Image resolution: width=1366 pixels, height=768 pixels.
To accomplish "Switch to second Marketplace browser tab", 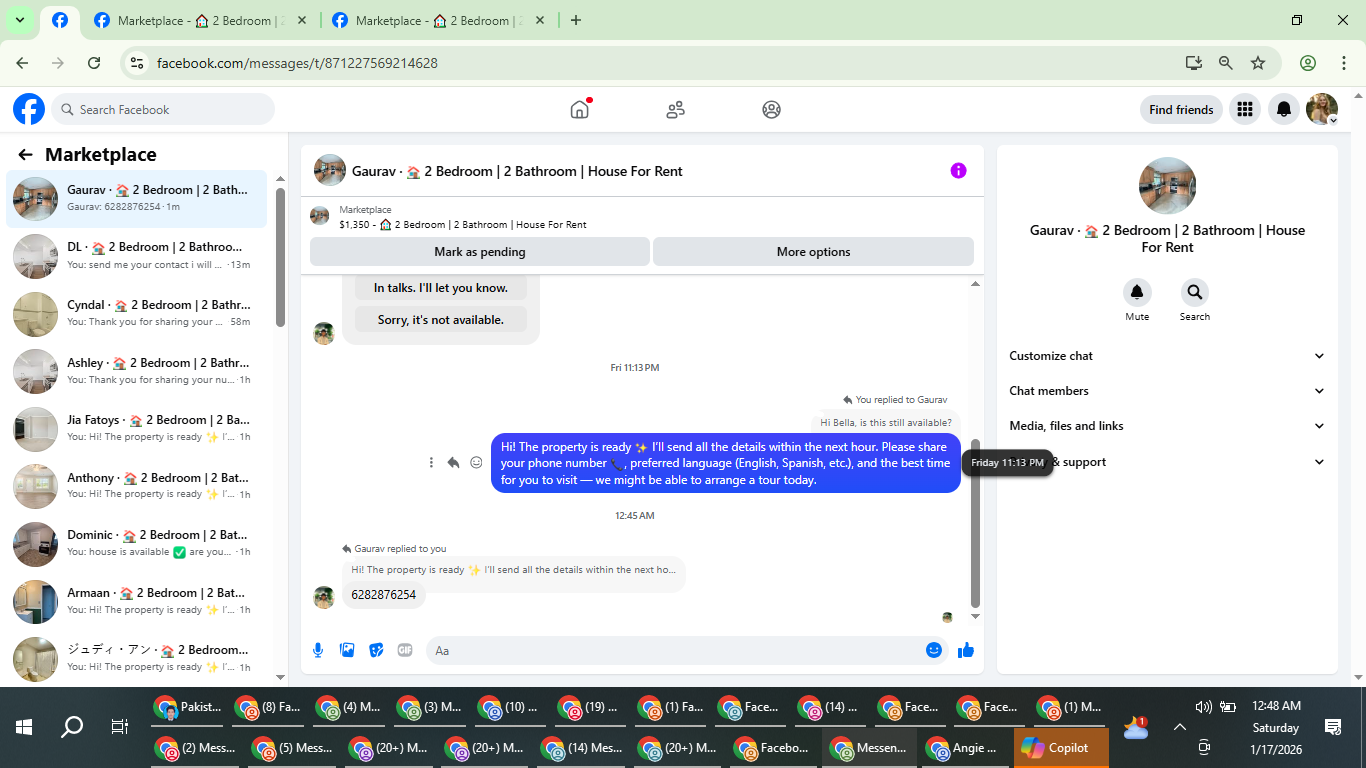I will tap(437, 20).
